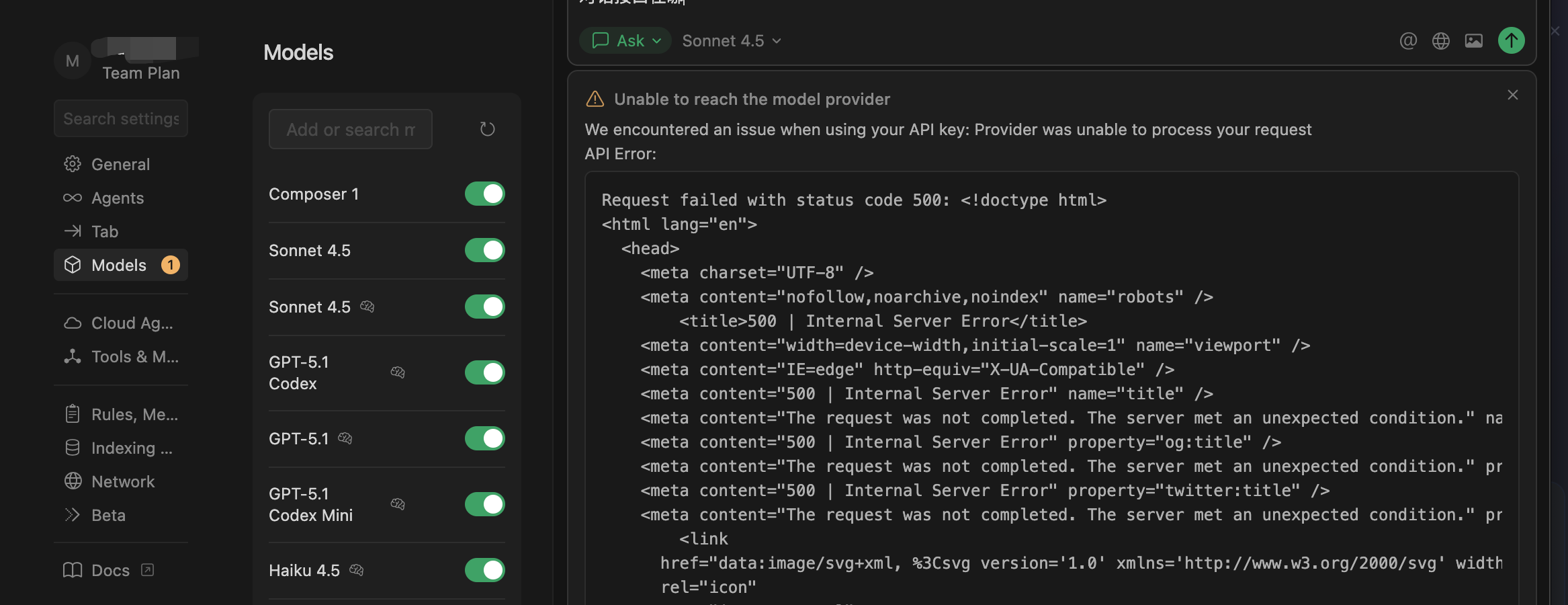Go to Rules and Memories settings
The height and width of the screenshot is (605, 1568).
click(121, 414)
